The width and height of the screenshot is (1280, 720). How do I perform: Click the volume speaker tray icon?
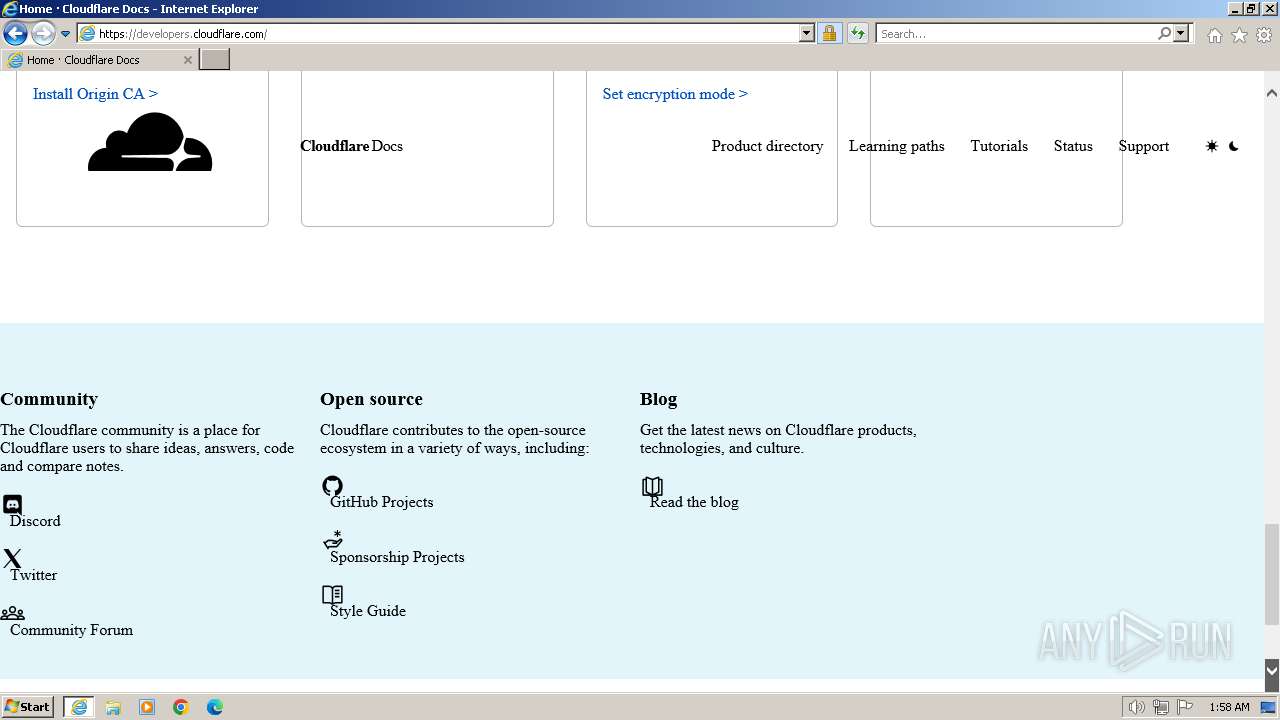pyautogui.click(x=1137, y=707)
